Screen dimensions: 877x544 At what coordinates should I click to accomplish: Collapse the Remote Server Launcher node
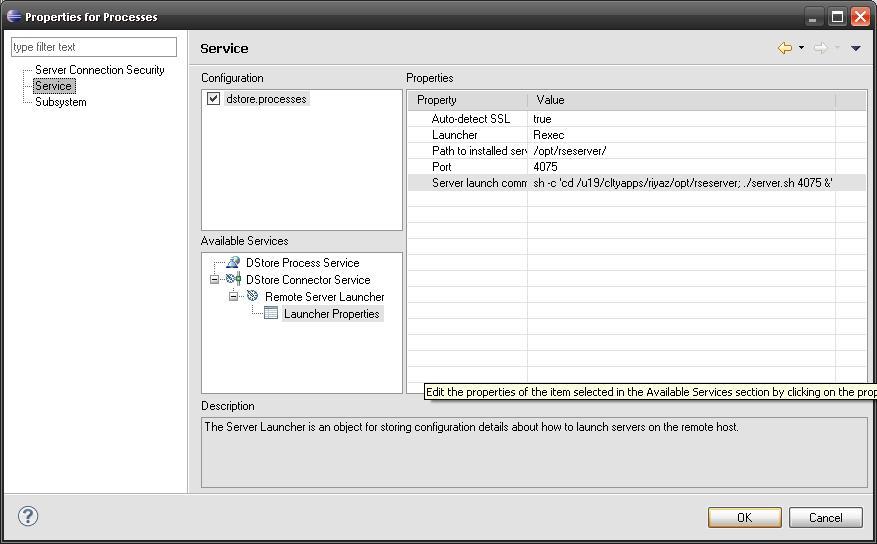click(x=233, y=297)
